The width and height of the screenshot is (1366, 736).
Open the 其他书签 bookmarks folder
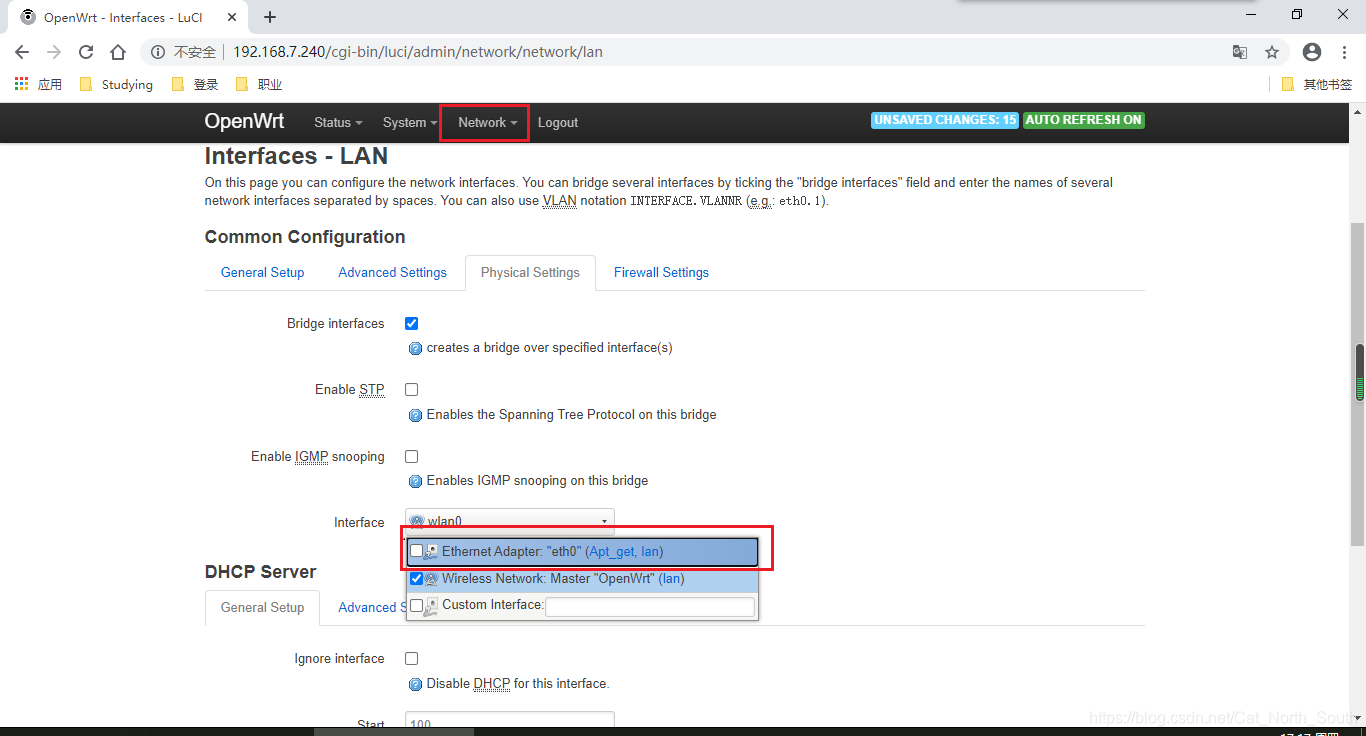1316,84
